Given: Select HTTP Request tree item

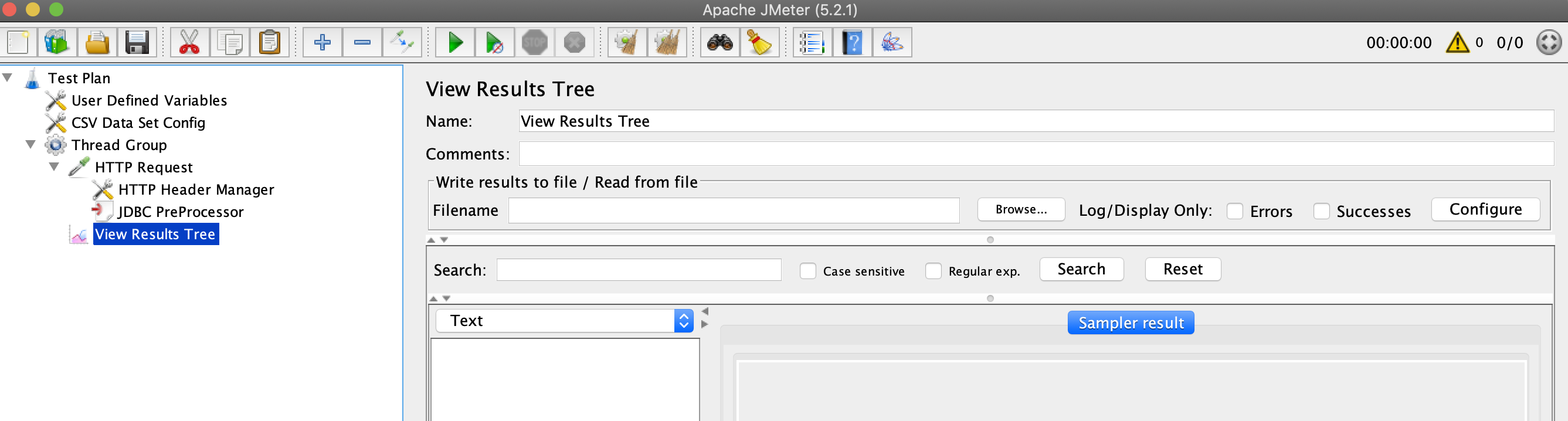Looking at the screenshot, I should coord(144,167).
